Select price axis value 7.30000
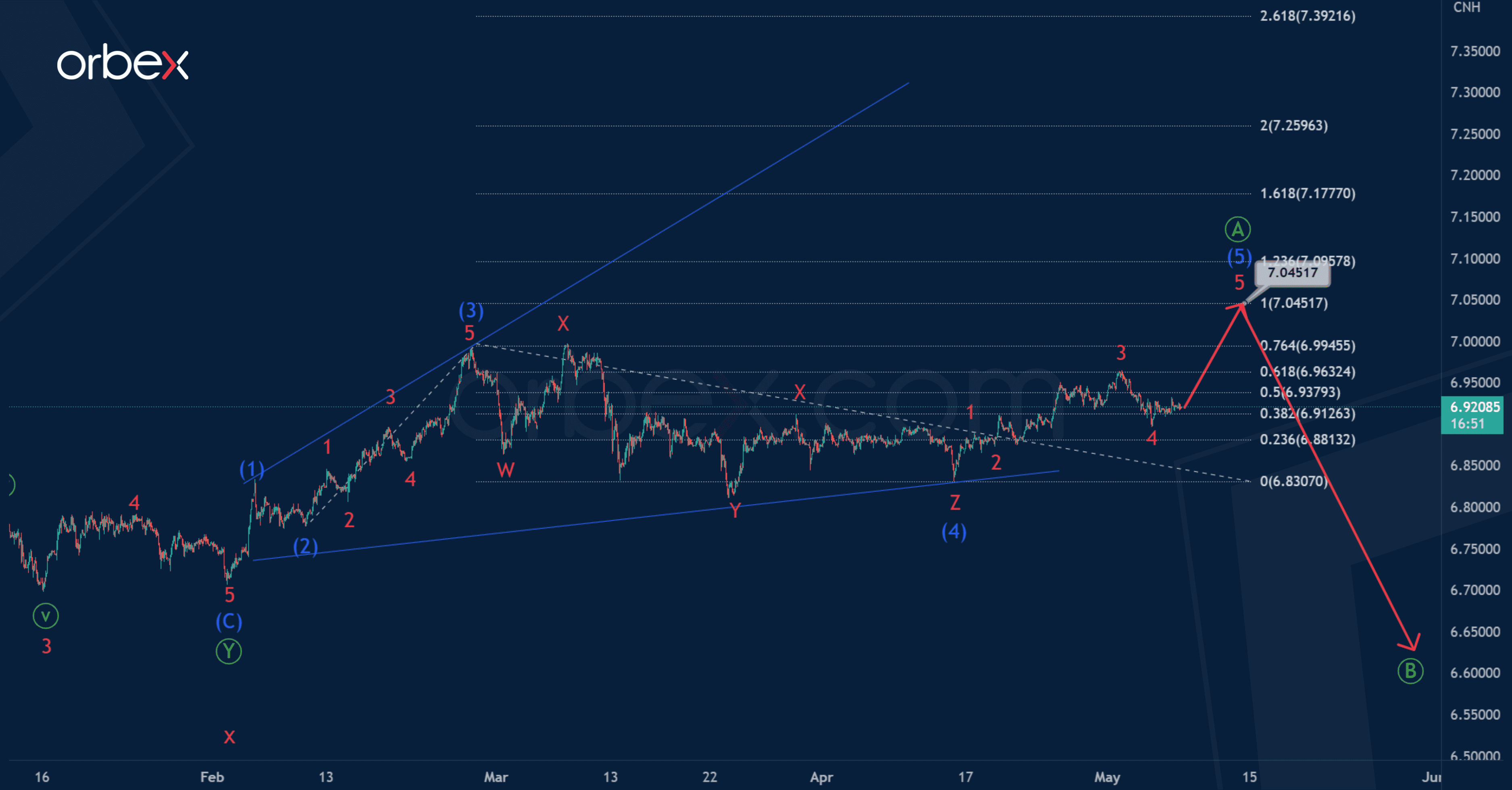 pyautogui.click(x=1475, y=93)
